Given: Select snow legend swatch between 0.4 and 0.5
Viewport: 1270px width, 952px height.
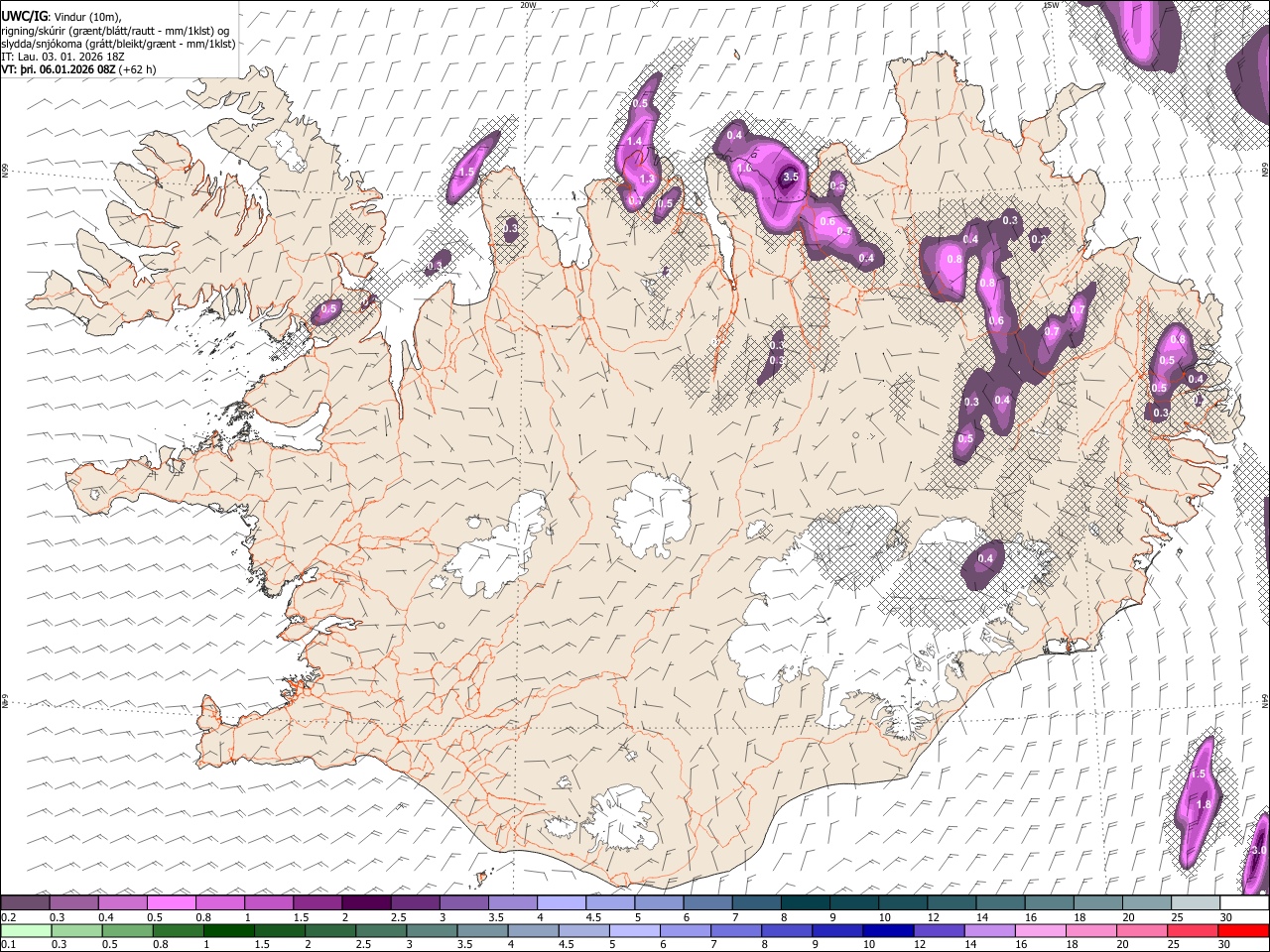Looking at the screenshot, I should pos(122,902).
